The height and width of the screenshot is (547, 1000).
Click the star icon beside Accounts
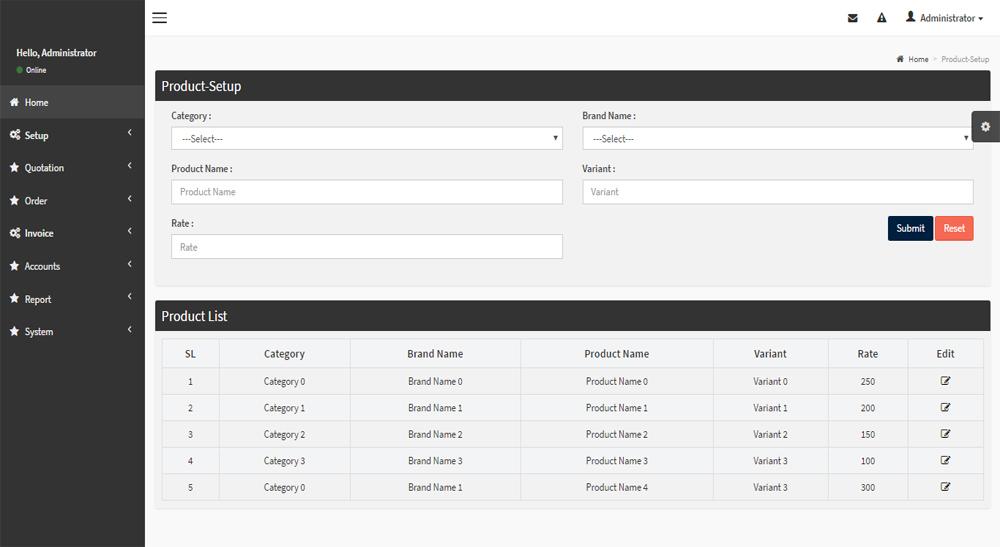(x=14, y=266)
